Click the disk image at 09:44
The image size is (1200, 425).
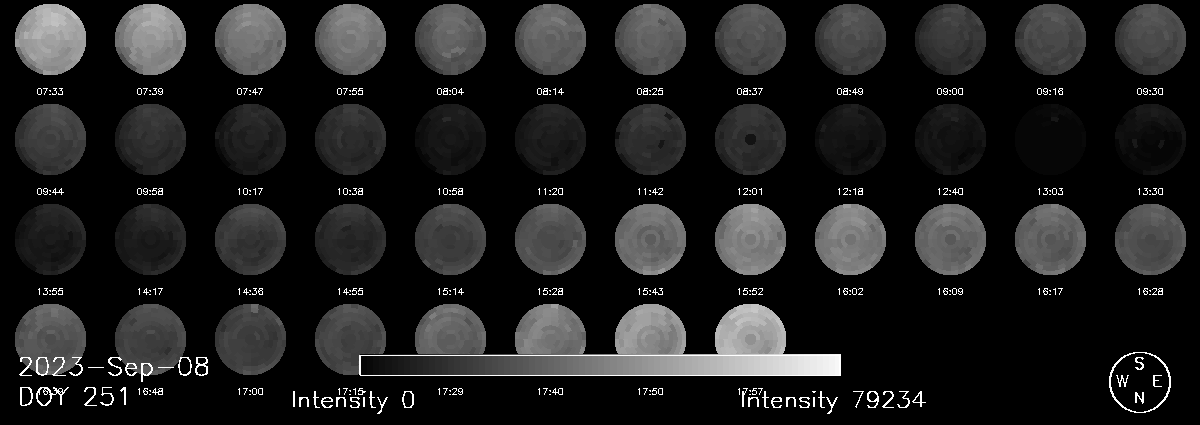coord(50,140)
